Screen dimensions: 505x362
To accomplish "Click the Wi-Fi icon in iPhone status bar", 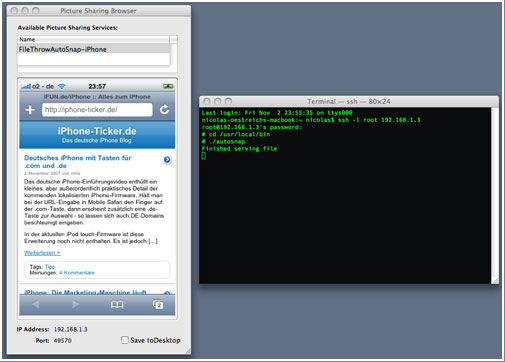I will 62,86.
